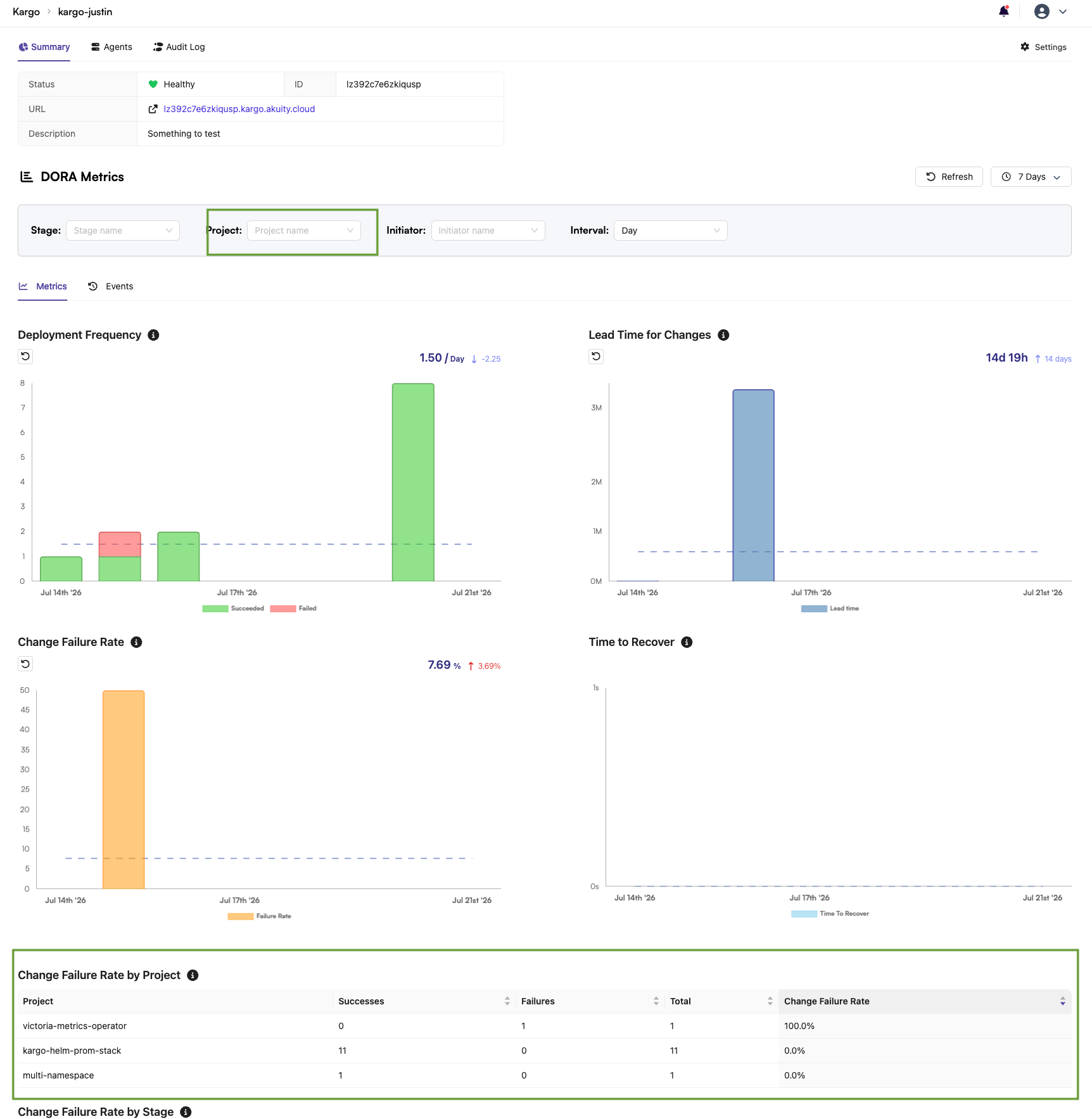Reset the Lead Time for Changes chart
This screenshot has height=1119, width=1092.
coord(596,357)
